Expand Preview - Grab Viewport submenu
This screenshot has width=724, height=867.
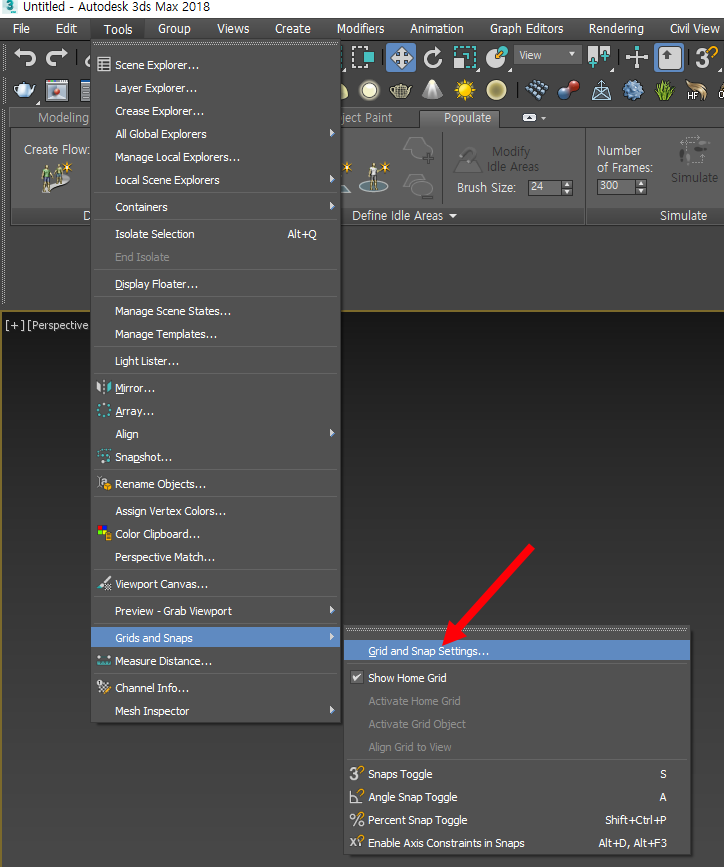(x=216, y=611)
